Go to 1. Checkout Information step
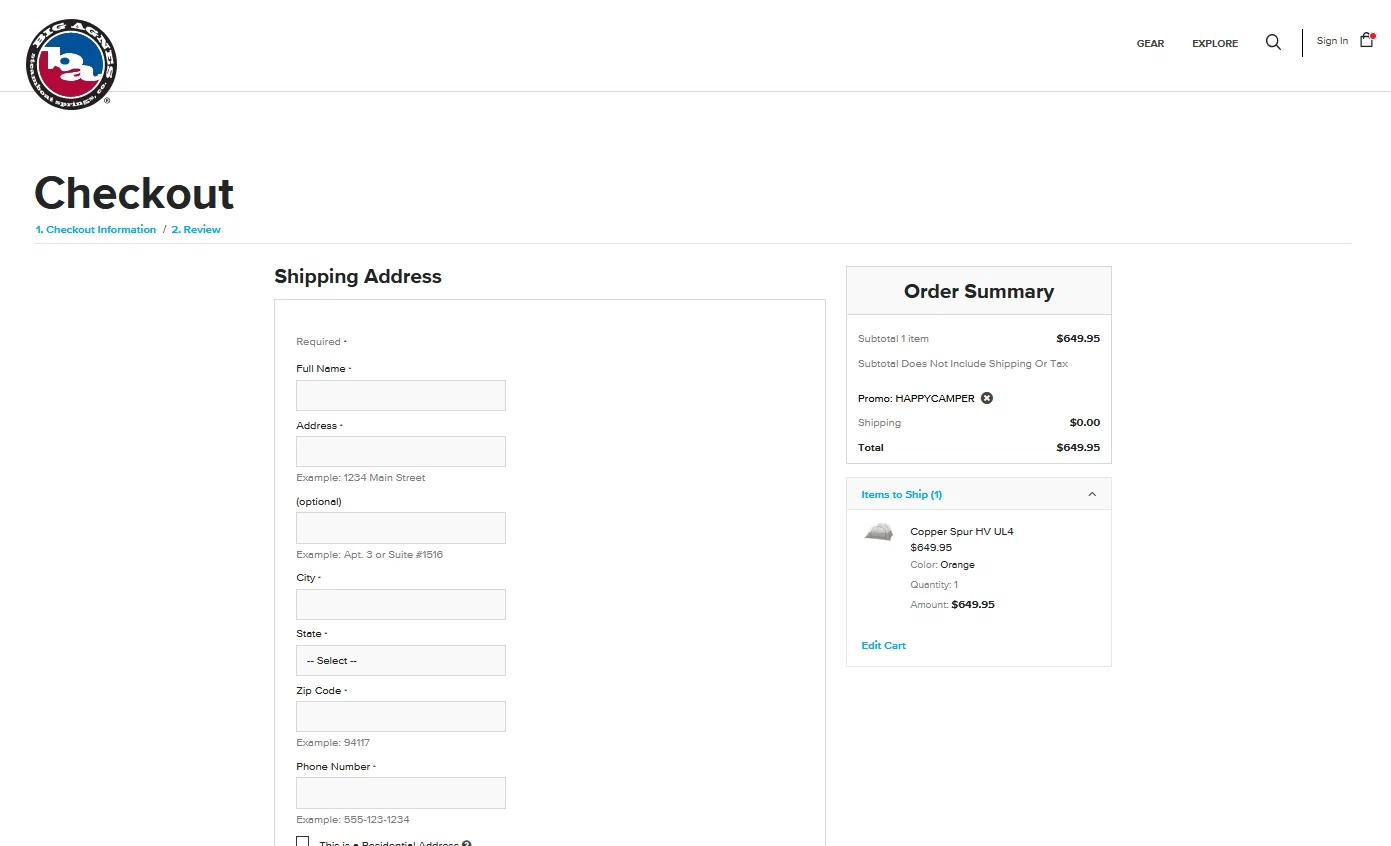Viewport: 1391px width, 846px height. 96,230
